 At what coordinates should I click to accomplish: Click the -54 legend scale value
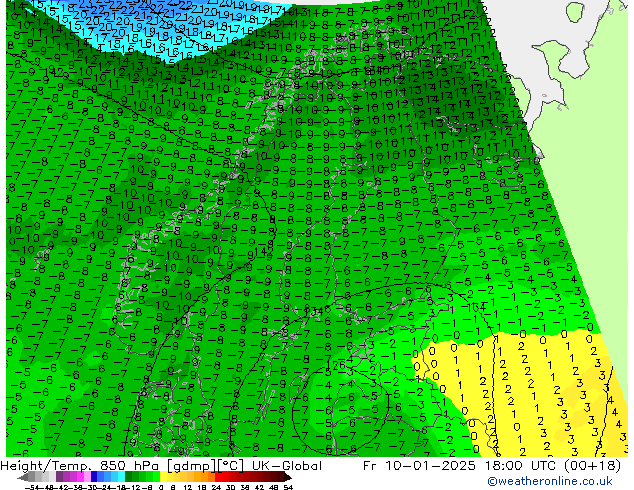(32, 488)
